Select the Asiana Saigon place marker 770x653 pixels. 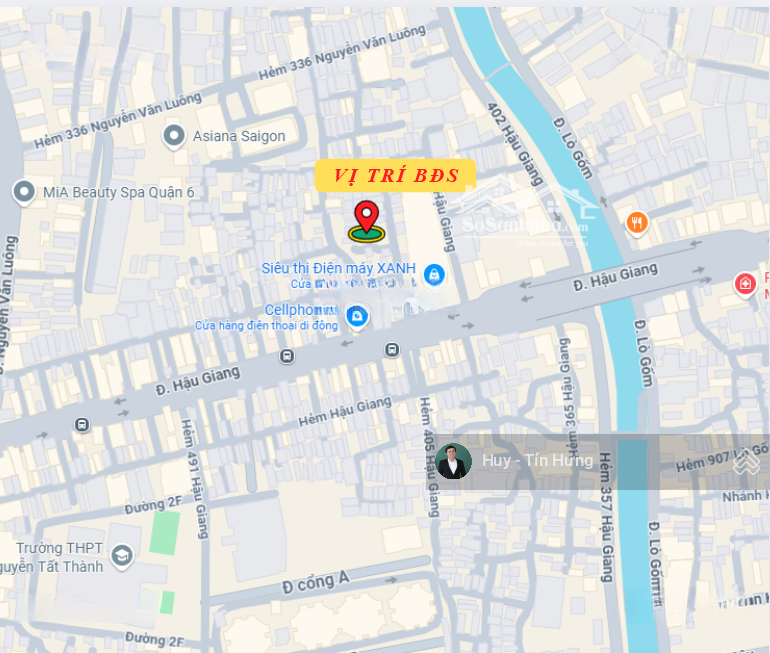(x=174, y=136)
